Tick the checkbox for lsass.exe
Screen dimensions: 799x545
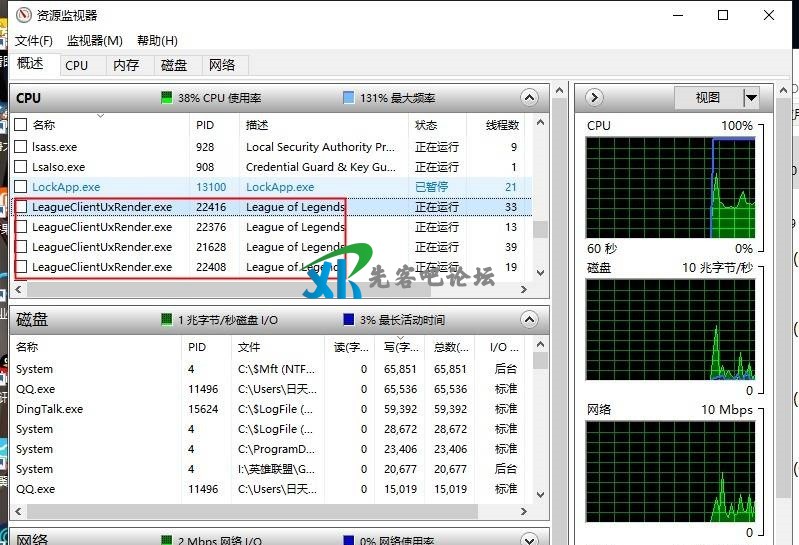21,147
